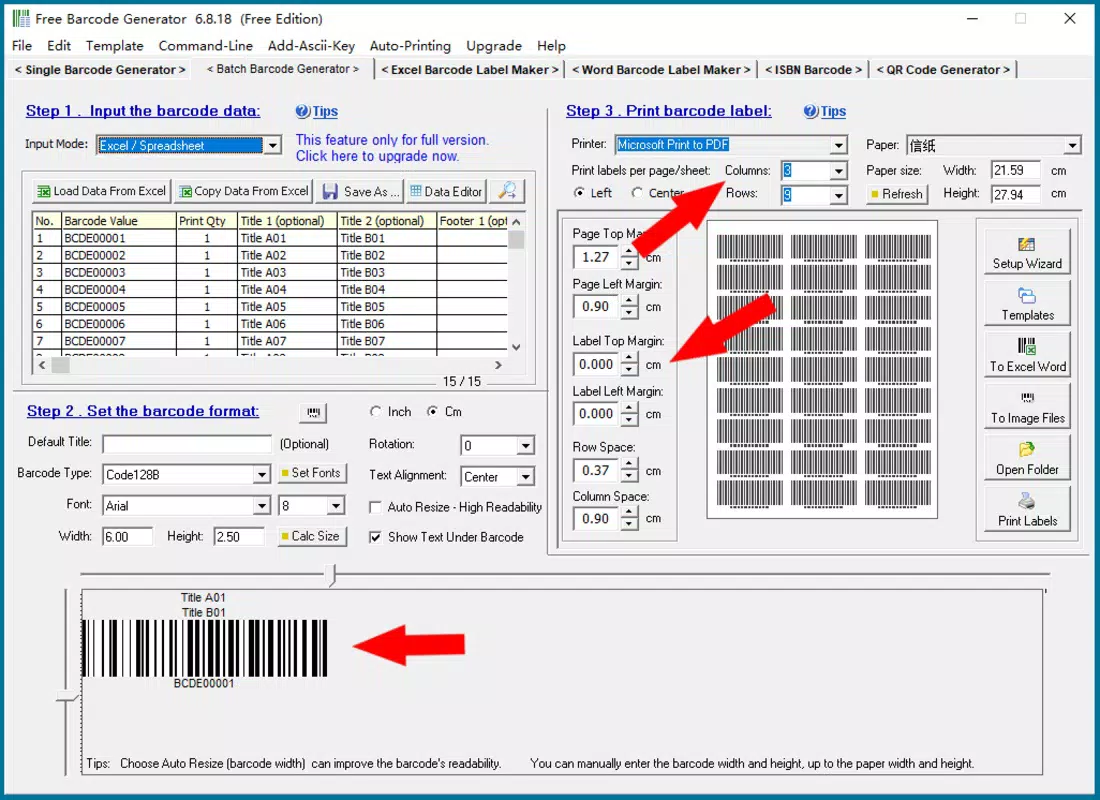Export To Image Files
This screenshot has width=1100, height=800.
click(x=1027, y=407)
